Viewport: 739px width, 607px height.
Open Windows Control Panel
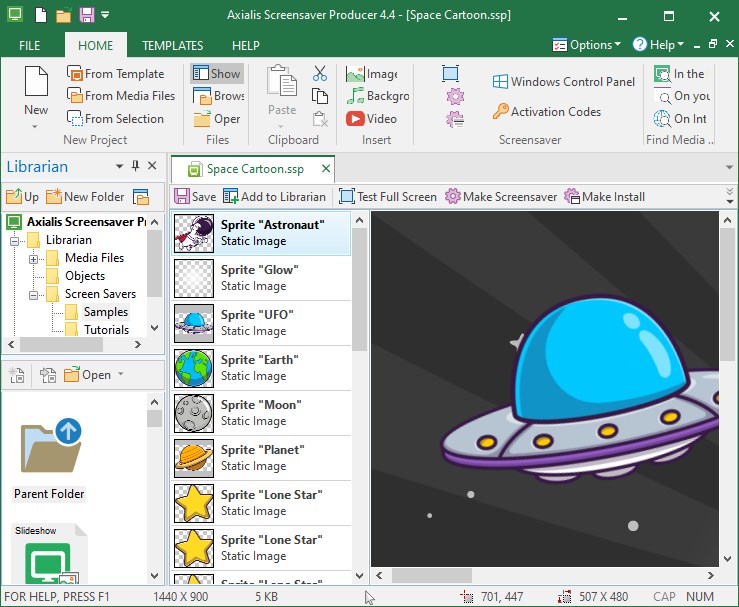point(564,82)
